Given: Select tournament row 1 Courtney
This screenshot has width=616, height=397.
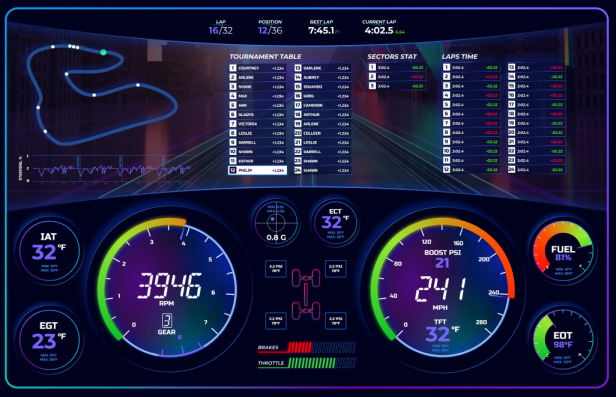Looking at the screenshot, I should [257, 68].
